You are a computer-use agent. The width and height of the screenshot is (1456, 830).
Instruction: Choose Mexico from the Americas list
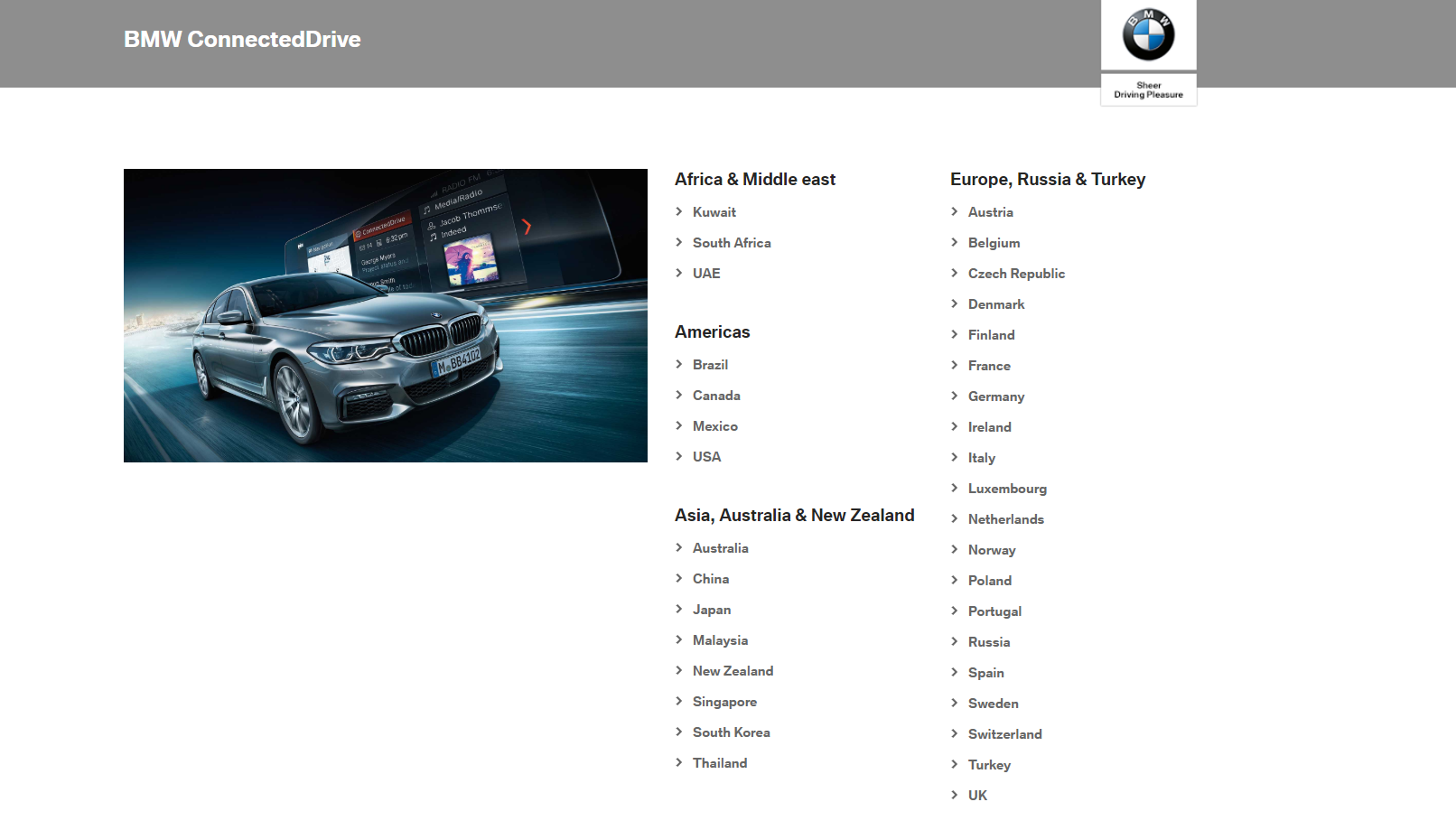point(715,426)
